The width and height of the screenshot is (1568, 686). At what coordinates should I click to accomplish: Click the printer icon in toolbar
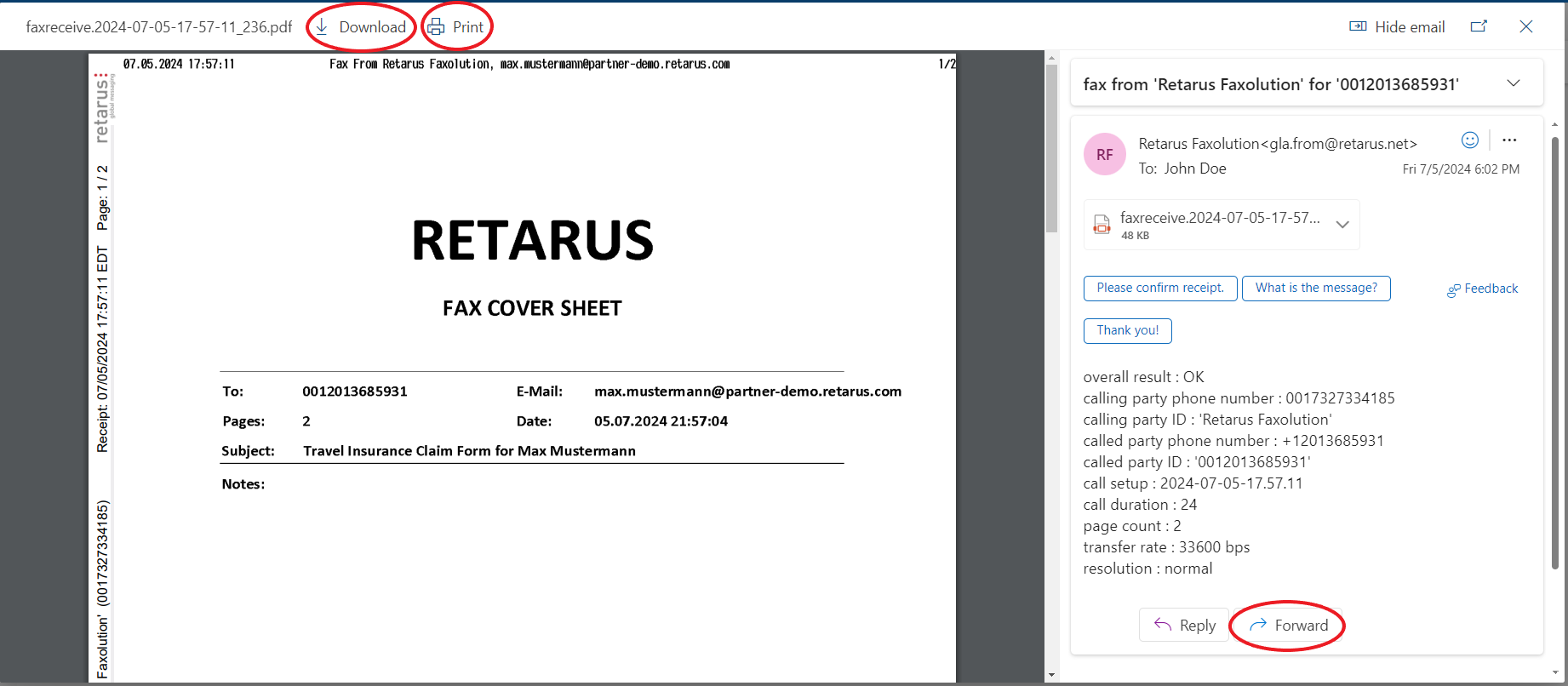pos(436,27)
